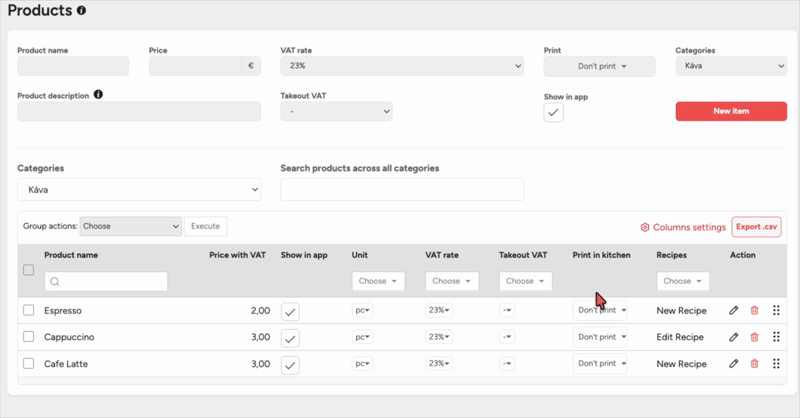Open Cappuccino's Don't print dropdown
800x418 pixels.
(x=600, y=337)
